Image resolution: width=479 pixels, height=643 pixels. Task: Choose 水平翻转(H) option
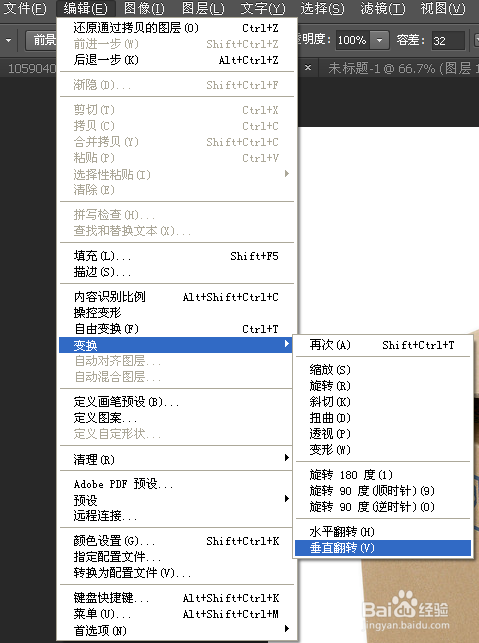pos(383,532)
